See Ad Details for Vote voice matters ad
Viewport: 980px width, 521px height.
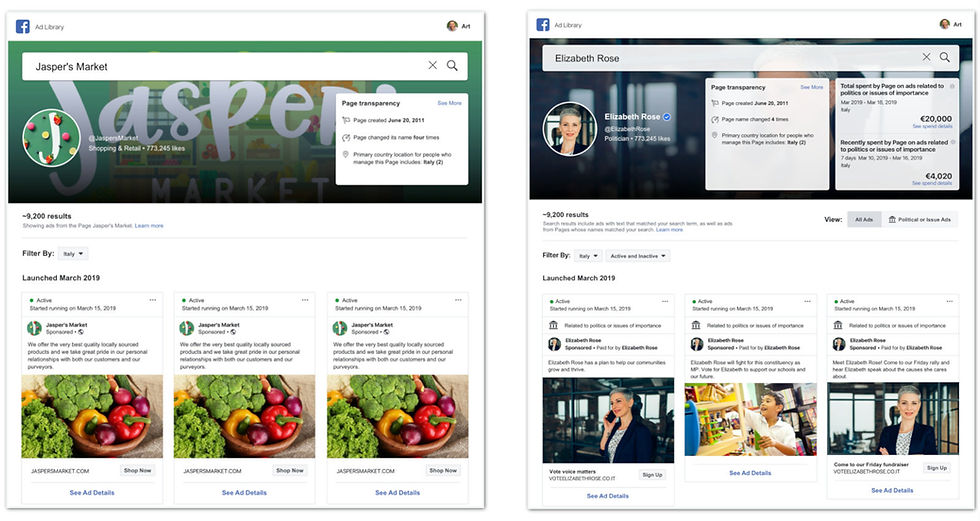(x=608, y=496)
